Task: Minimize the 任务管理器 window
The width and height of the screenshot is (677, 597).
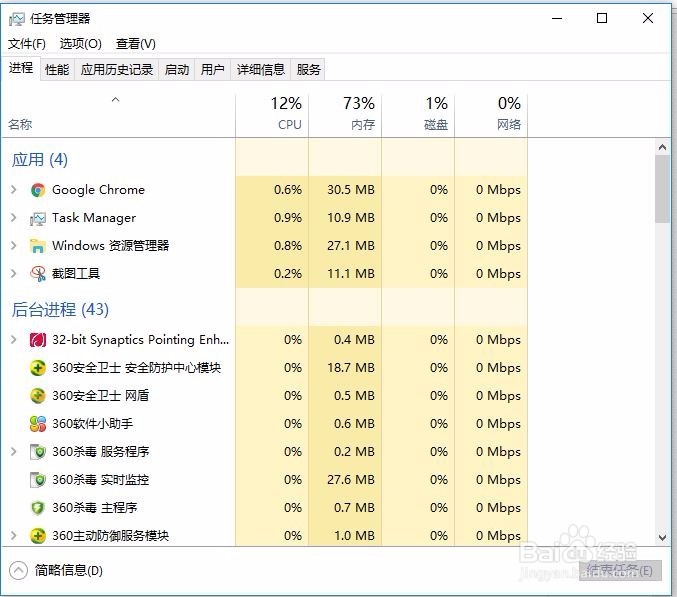Action: pyautogui.click(x=557, y=19)
